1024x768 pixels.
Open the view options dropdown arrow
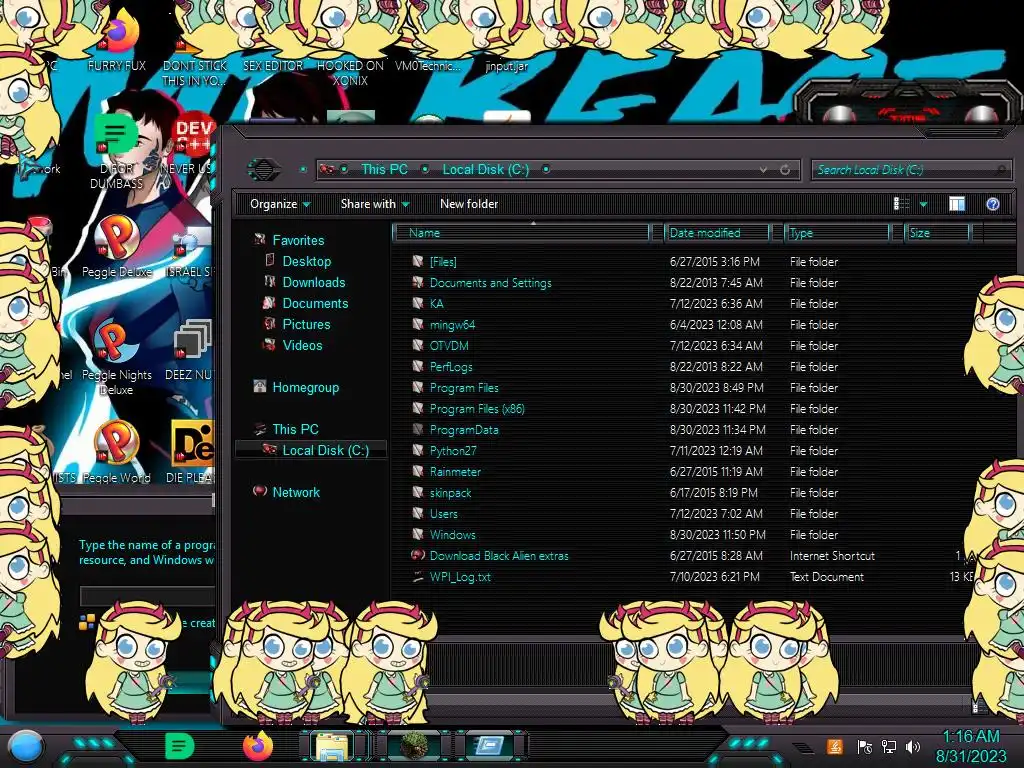click(x=923, y=204)
